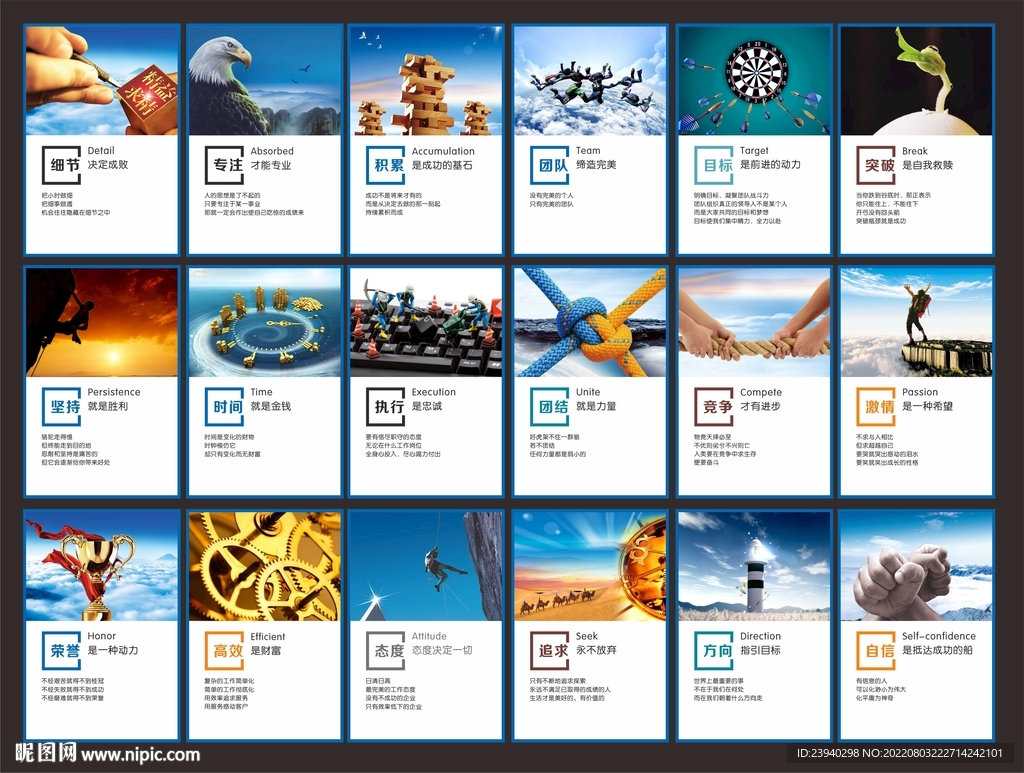
Task: Select the 是成功的基石 subtitle text
Action: 441,165
